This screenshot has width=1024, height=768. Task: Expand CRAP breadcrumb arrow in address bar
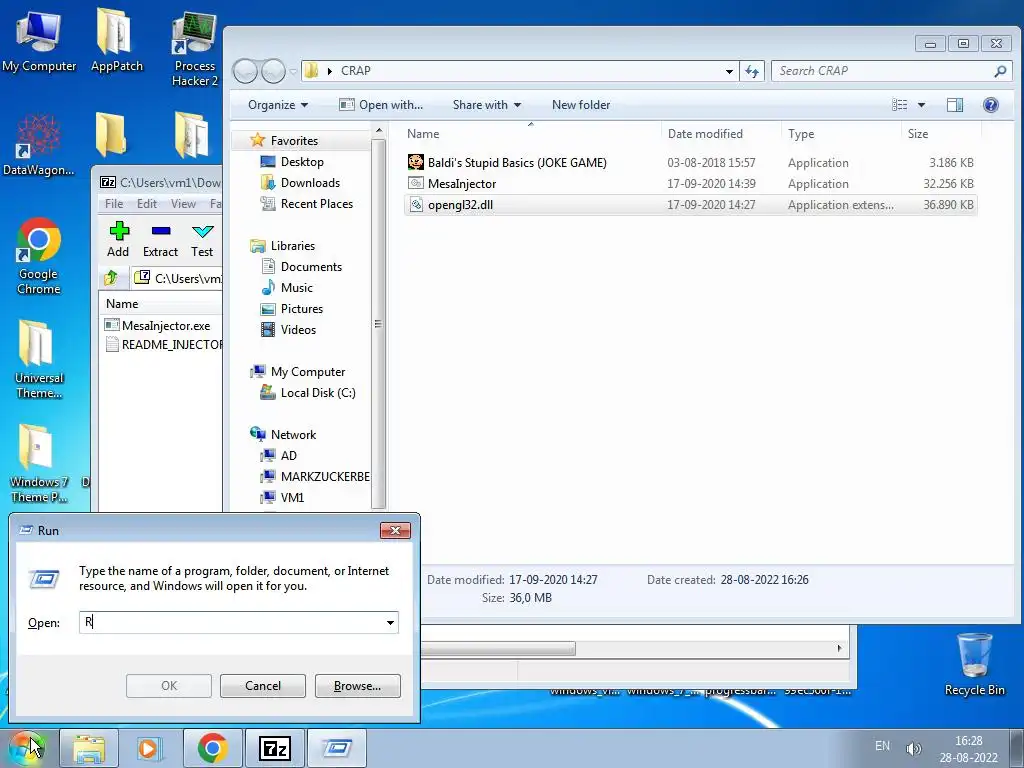click(329, 71)
